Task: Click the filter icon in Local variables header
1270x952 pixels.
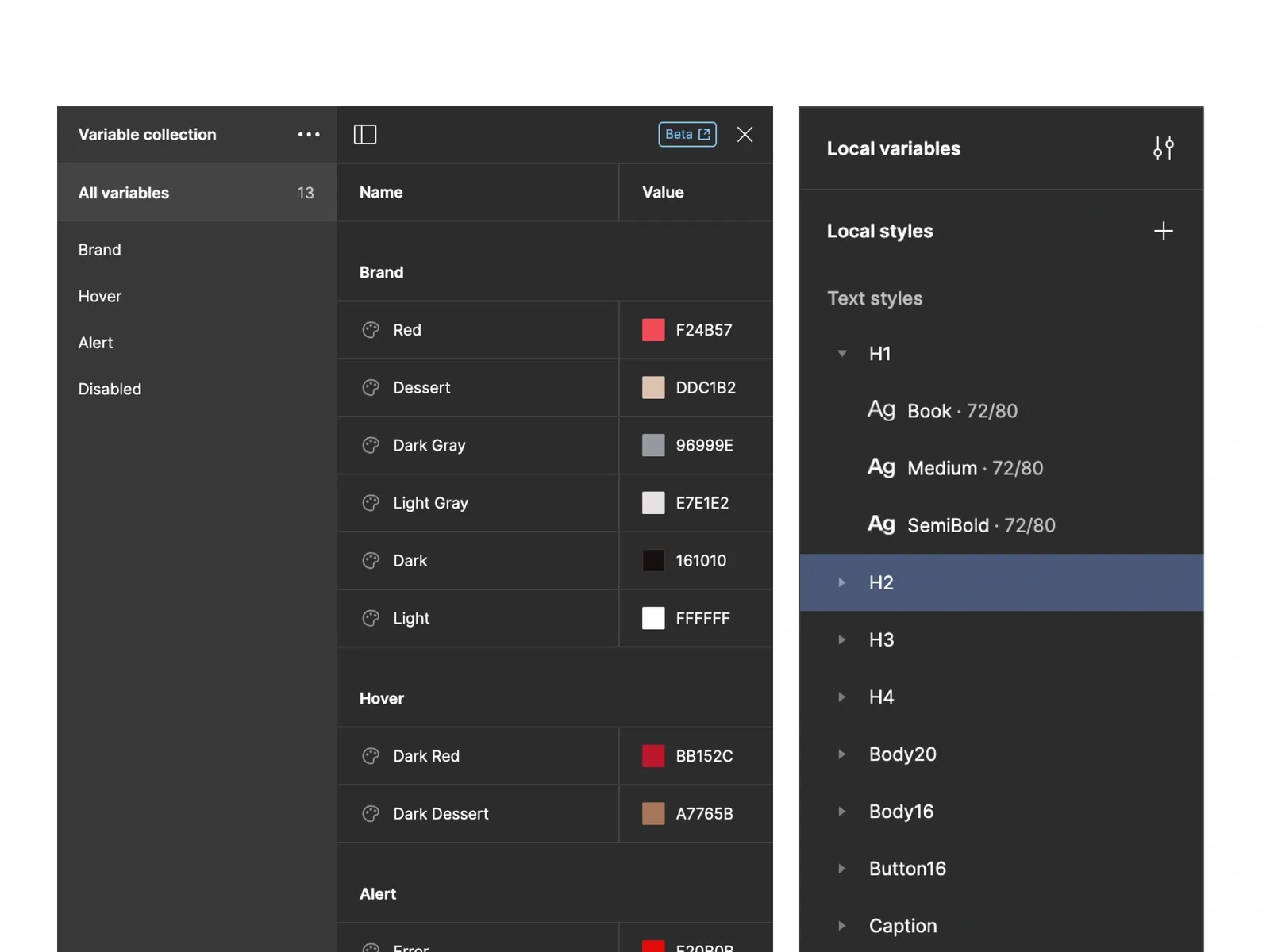Action: (1164, 148)
